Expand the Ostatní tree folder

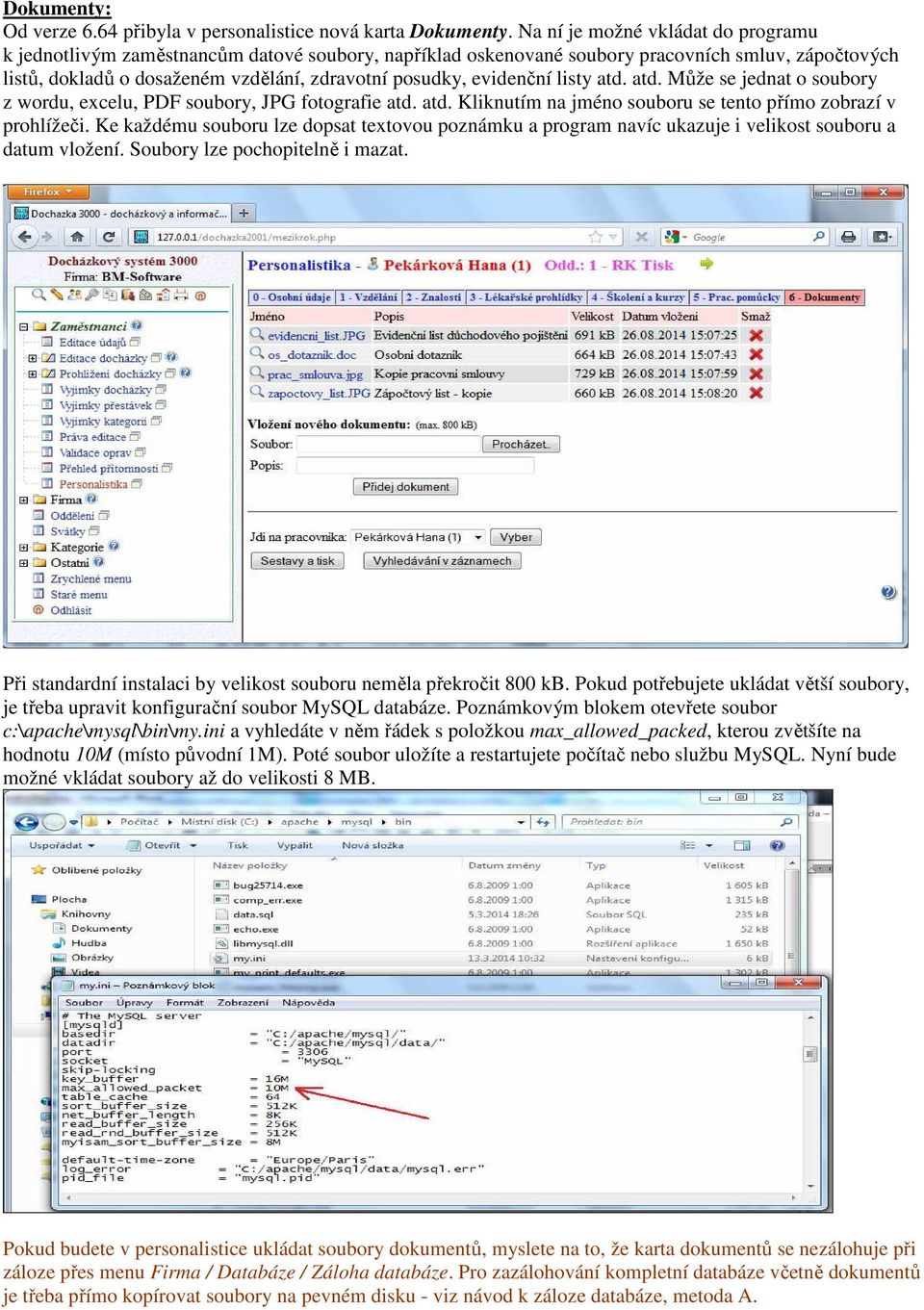click(24, 562)
